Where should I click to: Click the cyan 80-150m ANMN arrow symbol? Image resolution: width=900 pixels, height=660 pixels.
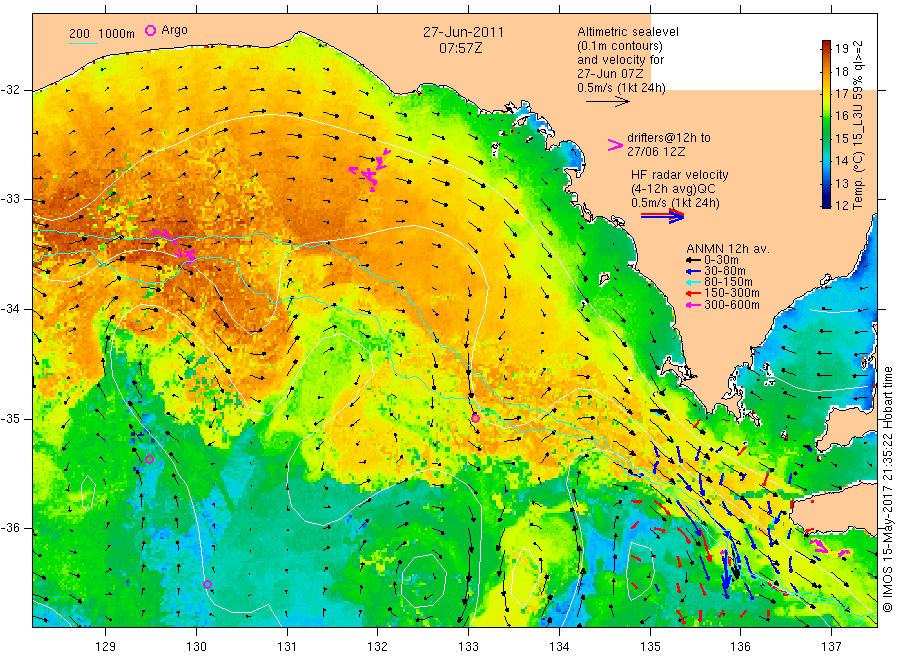pos(693,282)
